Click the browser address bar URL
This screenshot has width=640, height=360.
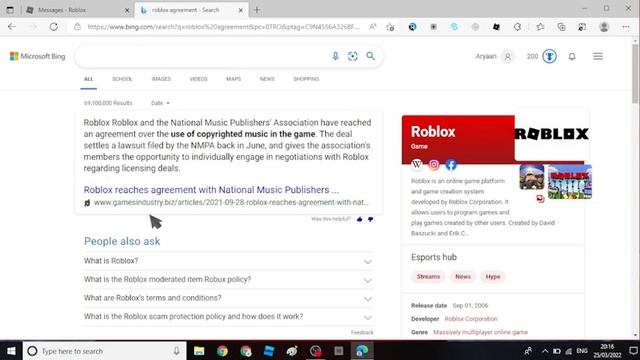(x=223, y=27)
